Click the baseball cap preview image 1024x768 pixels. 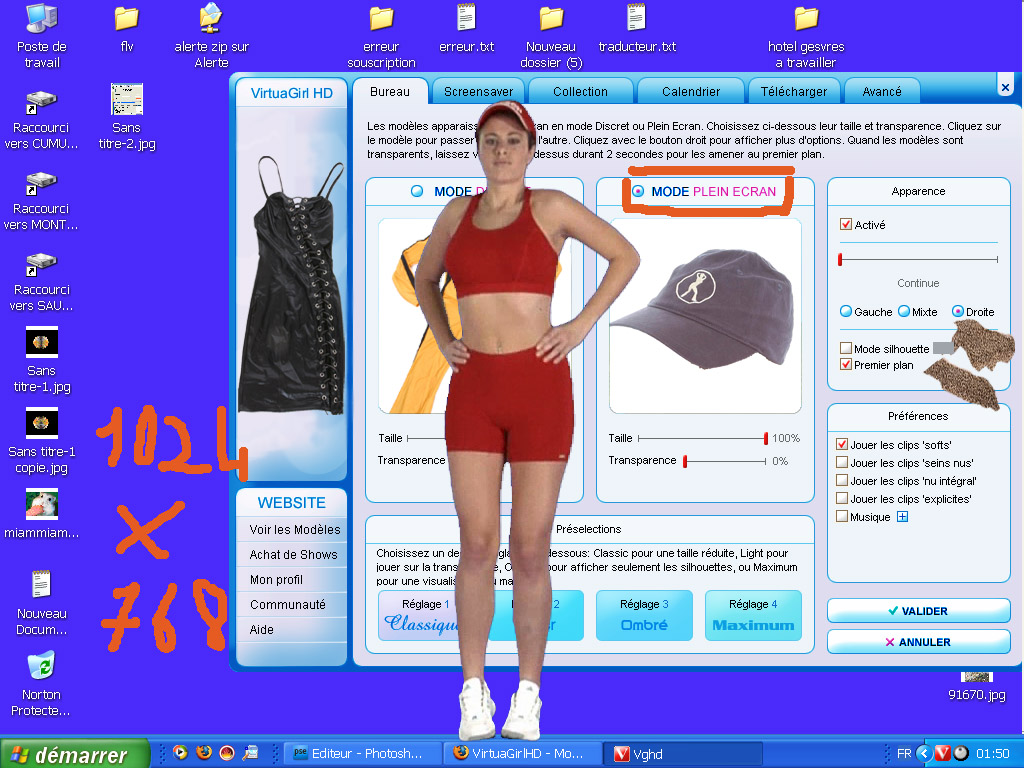tap(705, 315)
